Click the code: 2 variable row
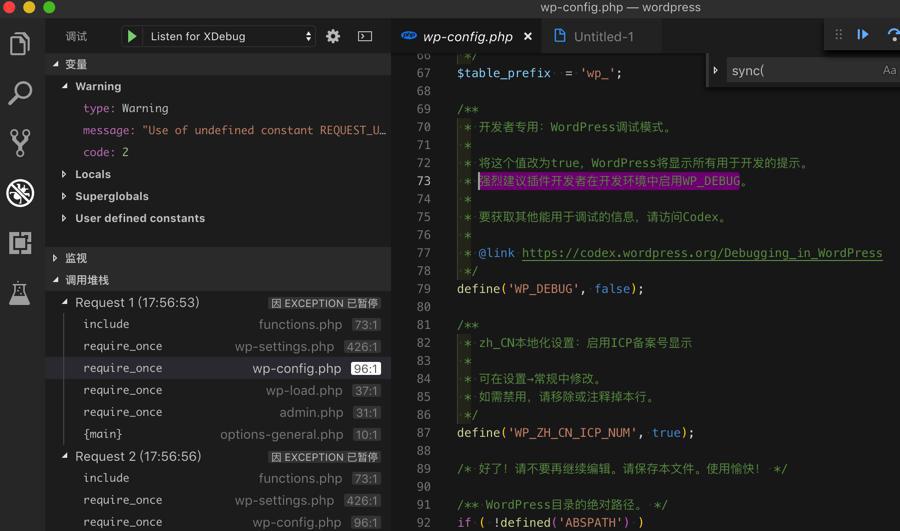 pyautogui.click(x=218, y=152)
